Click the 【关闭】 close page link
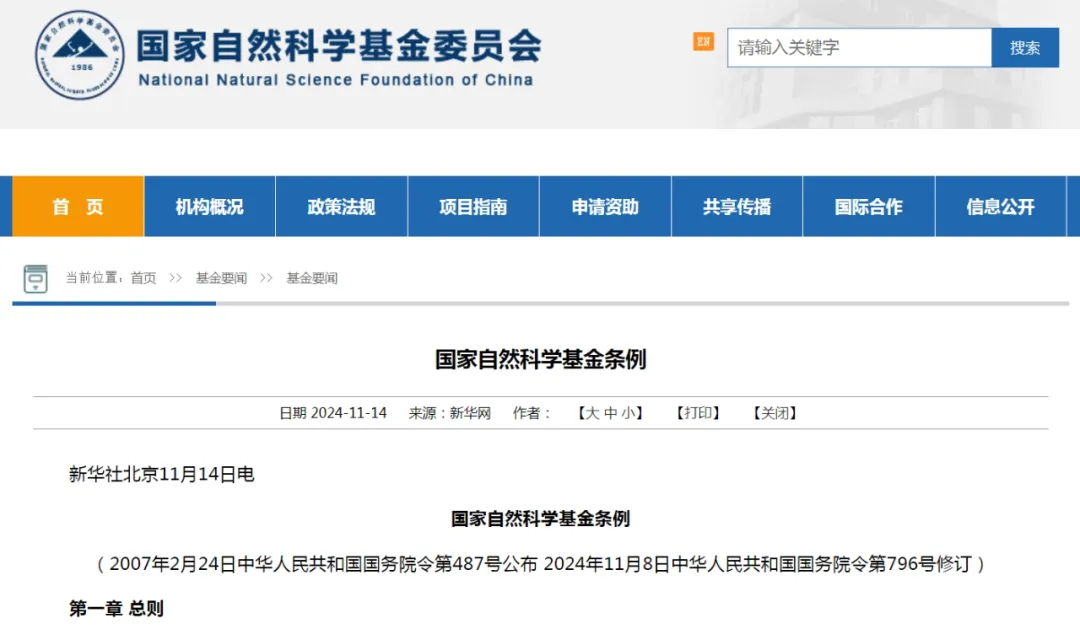 (x=775, y=413)
